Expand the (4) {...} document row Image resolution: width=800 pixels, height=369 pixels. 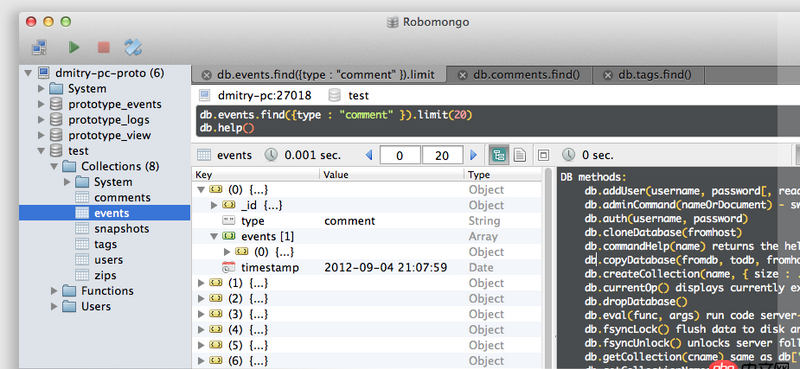tap(201, 330)
